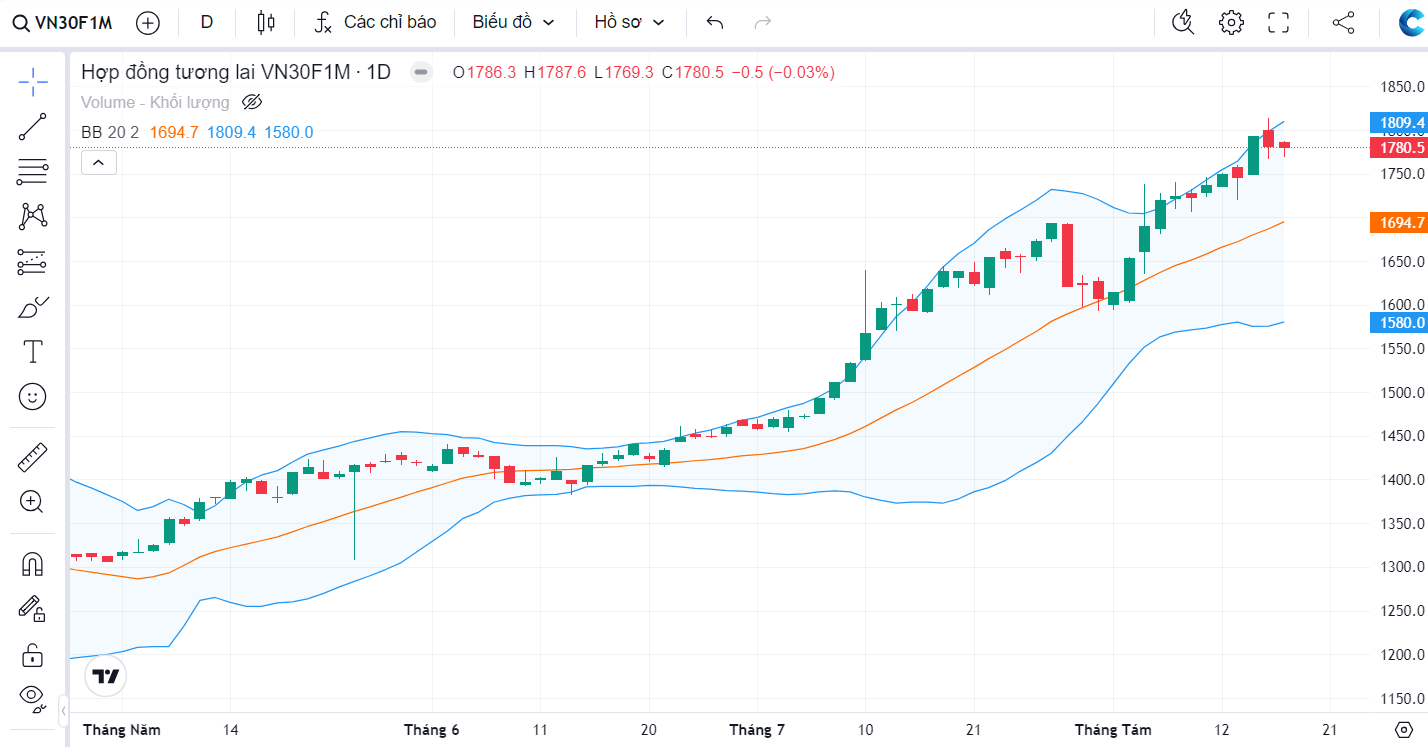Click change value −0.5 (−0.03%)
This screenshot has height=747, width=1428.
[783, 72]
